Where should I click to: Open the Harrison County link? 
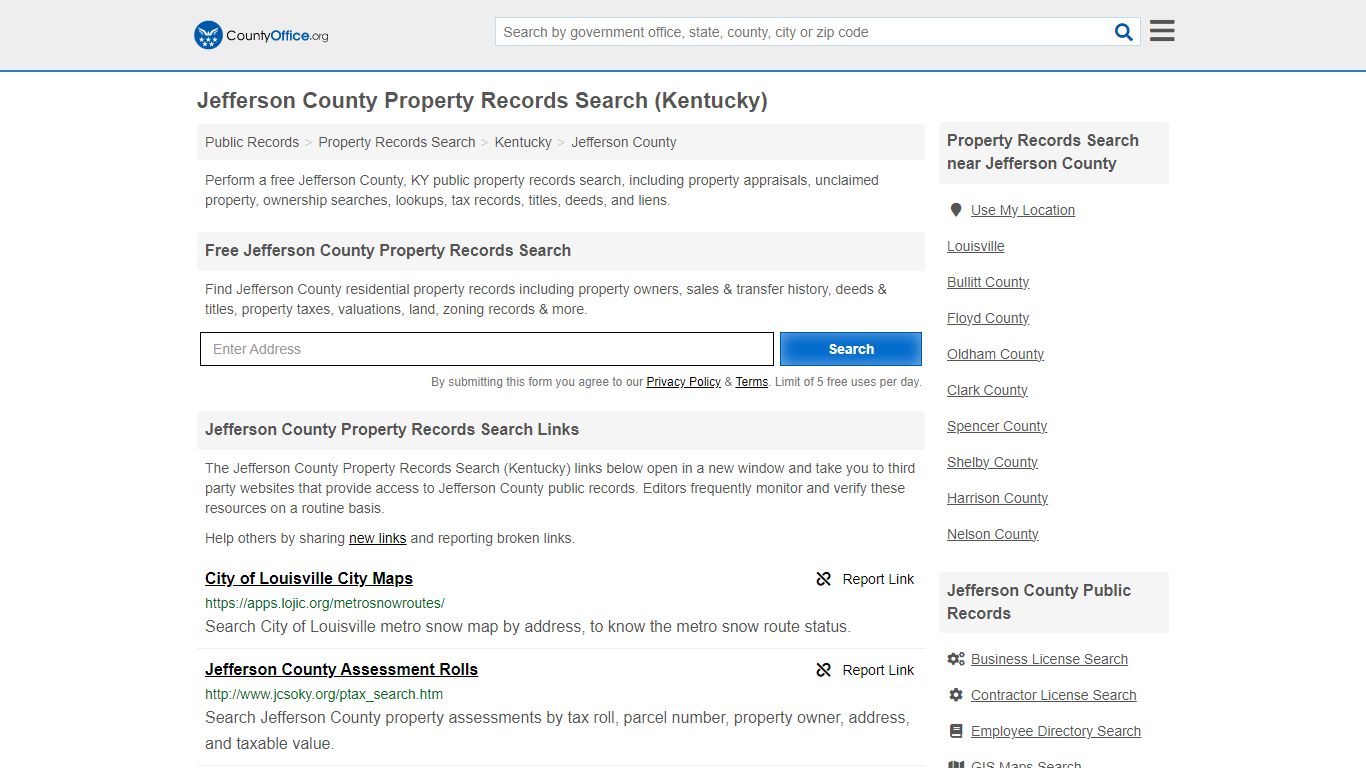[x=997, y=498]
